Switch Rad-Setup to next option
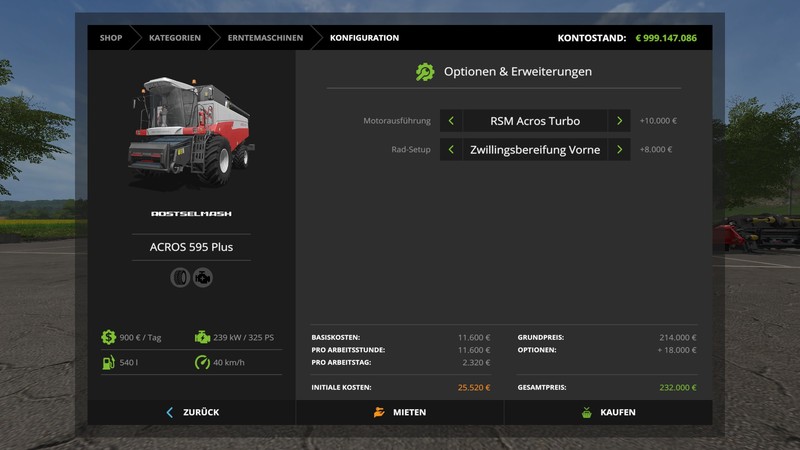Image resolution: width=800 pixels, height=450 pixels. coord(619,150)
